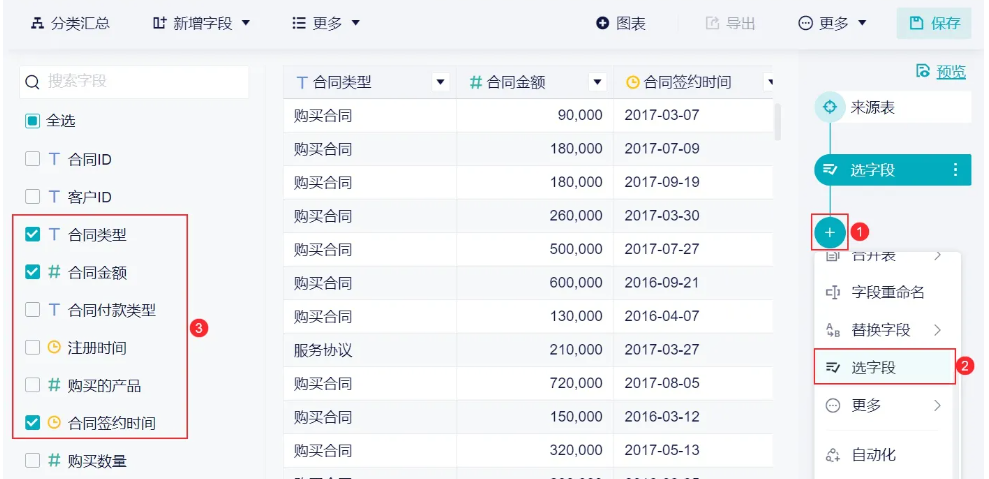
Task: Click the 分类汇总 grouping icon
Action: point(38,23)
